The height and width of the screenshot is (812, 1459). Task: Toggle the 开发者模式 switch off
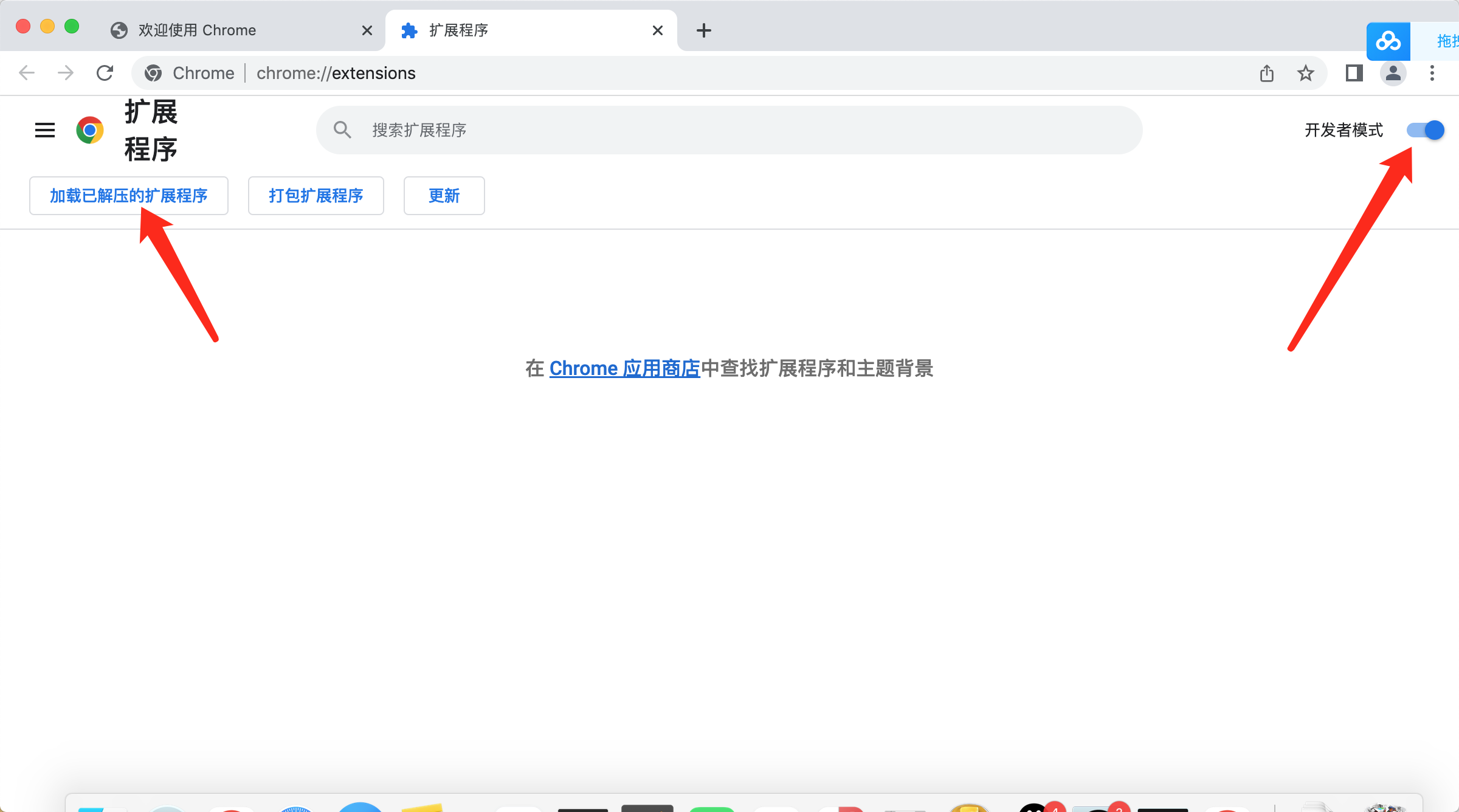[x=1425, y=130]
